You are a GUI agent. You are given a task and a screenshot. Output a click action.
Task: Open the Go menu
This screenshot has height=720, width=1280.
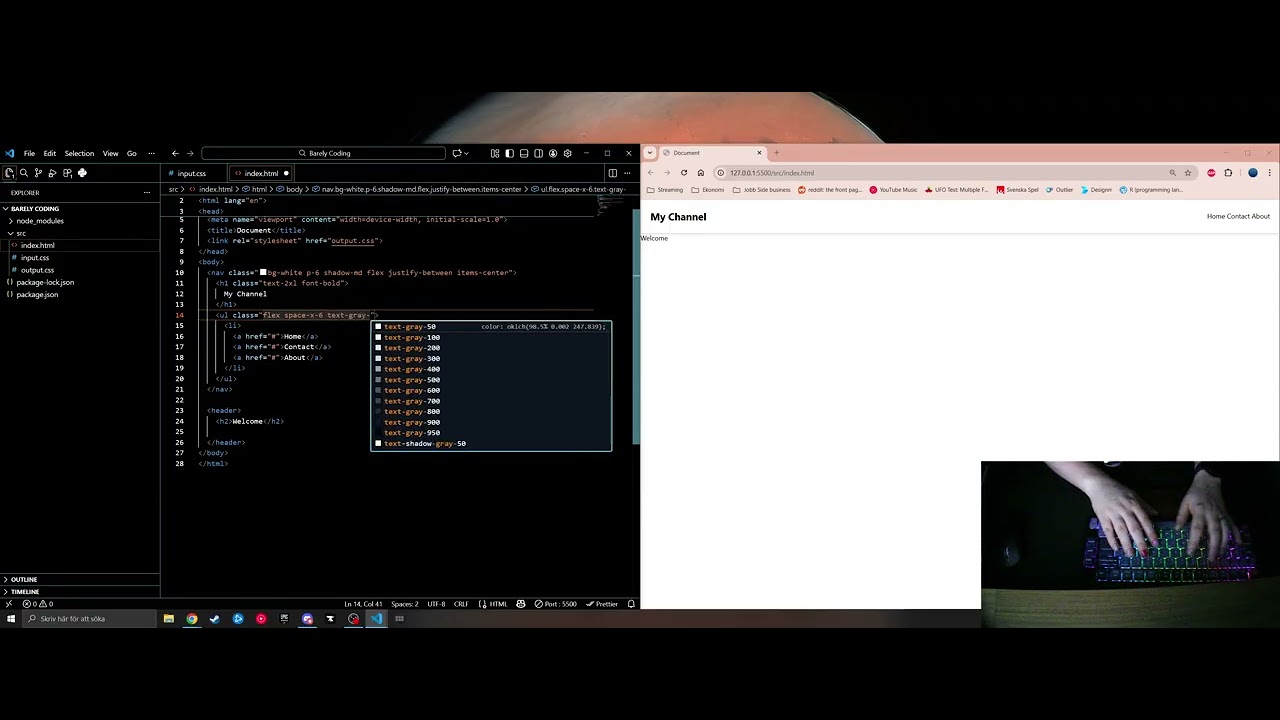(x=131, y=153)
